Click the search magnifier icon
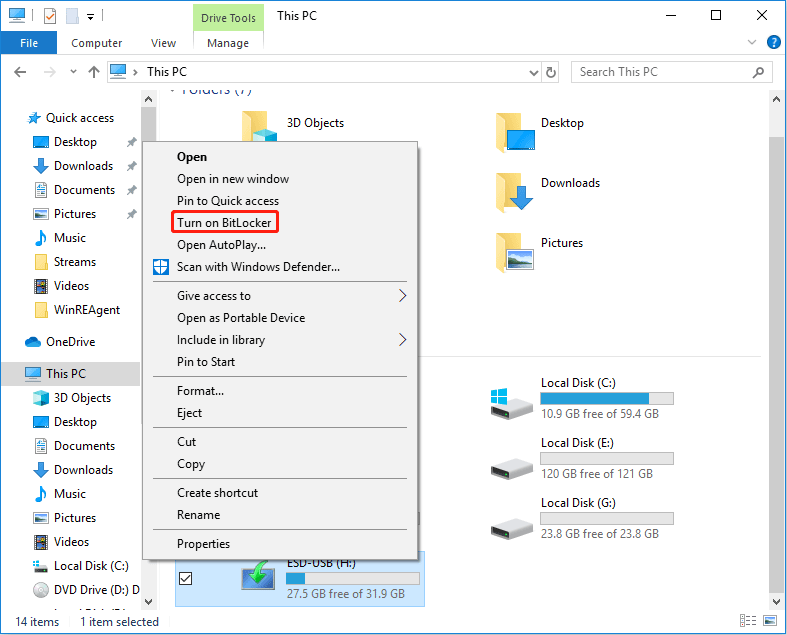This screenshot has height=635, width=787. [x=758, y=72]
